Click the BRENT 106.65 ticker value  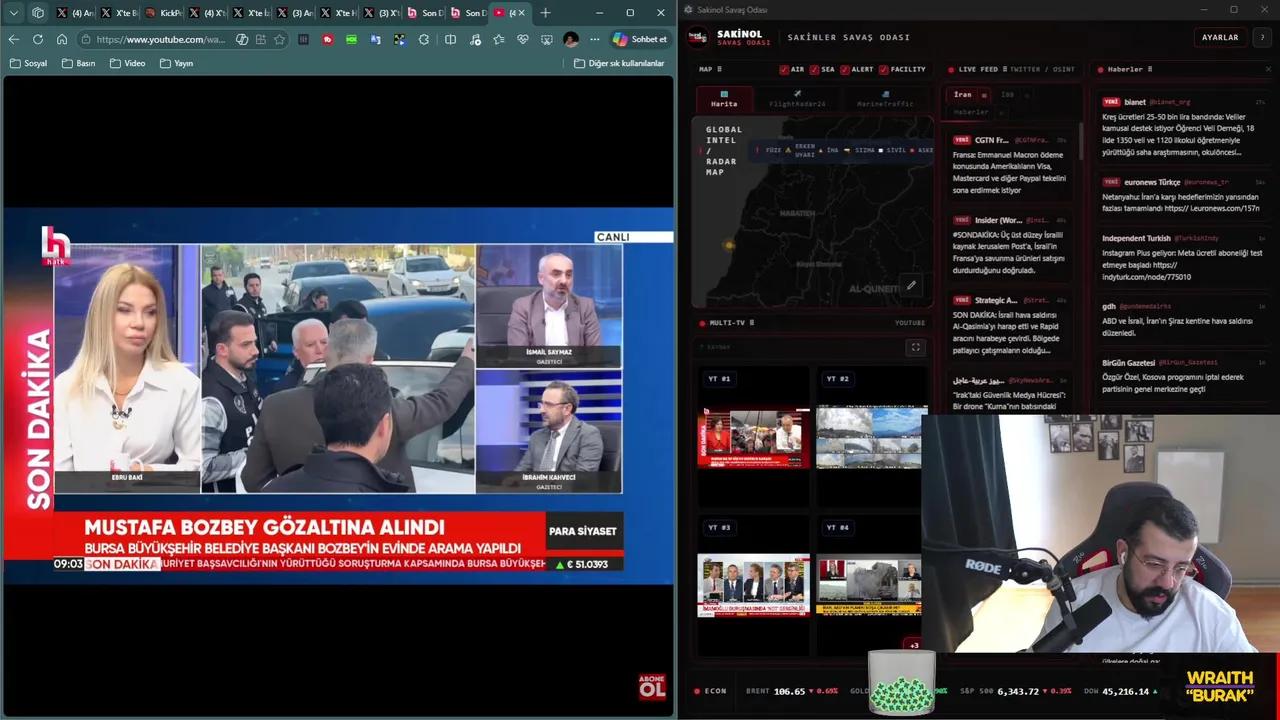789,691
